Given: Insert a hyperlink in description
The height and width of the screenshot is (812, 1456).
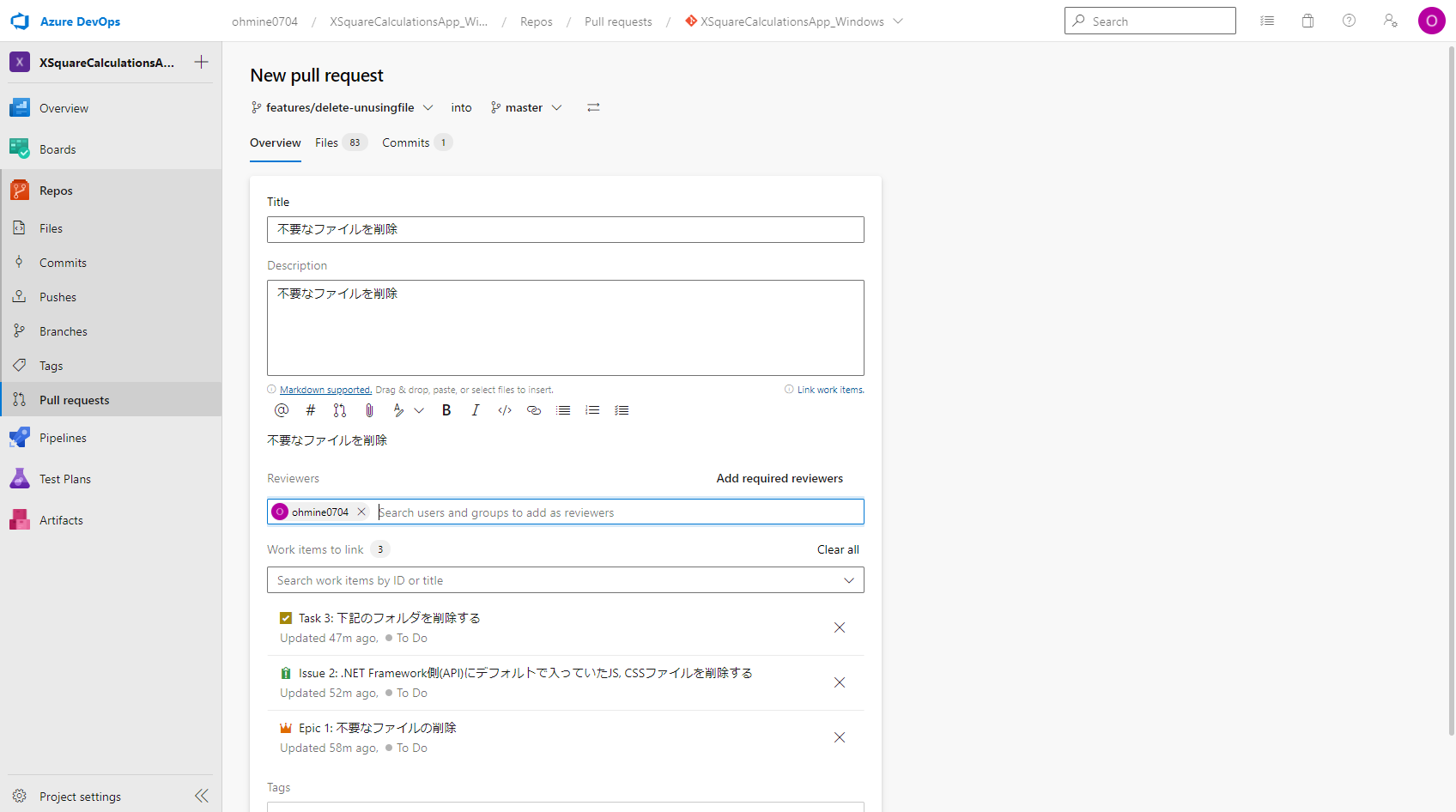Looking at the screenshot, I should coord(534,410).
